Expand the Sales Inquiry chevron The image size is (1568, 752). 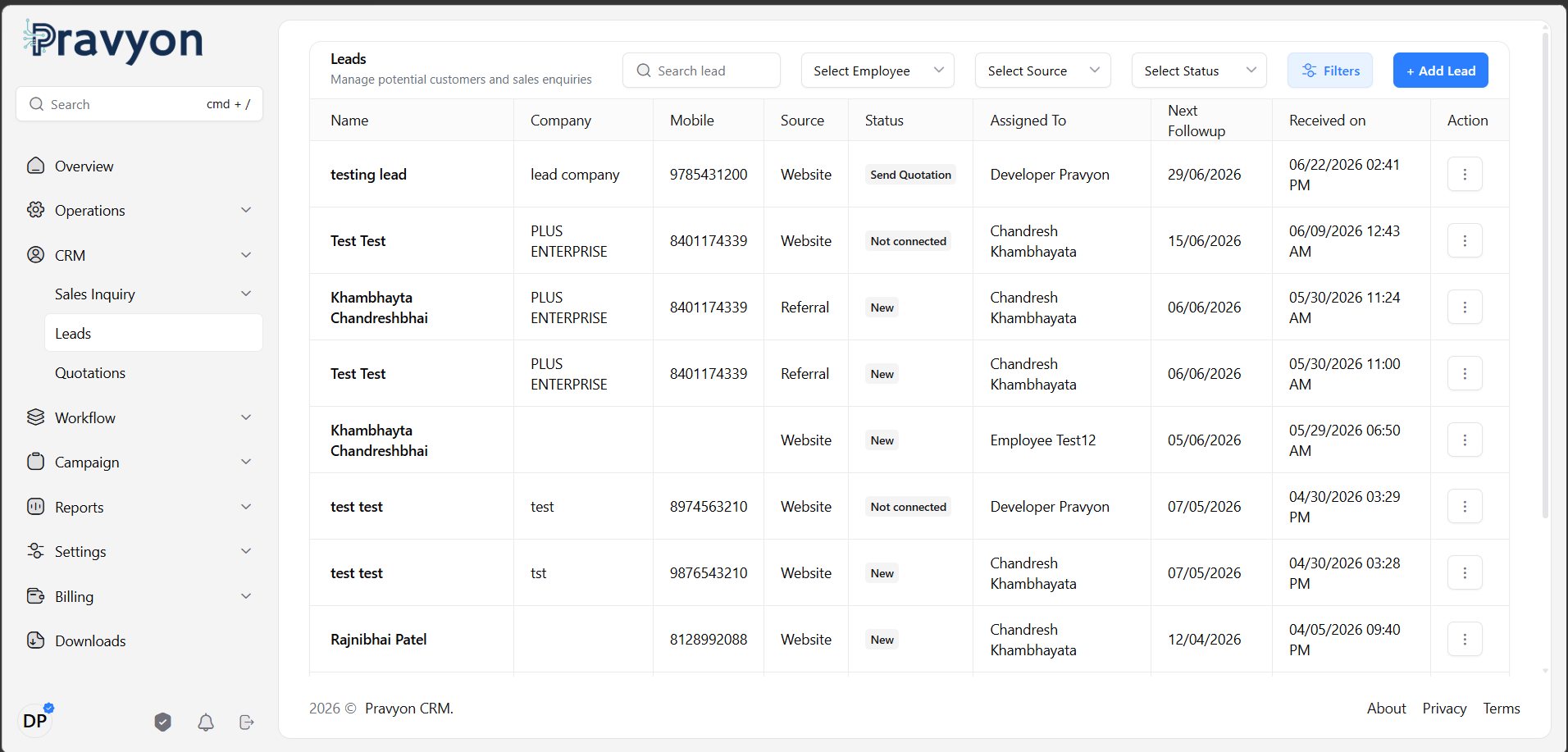(246, 294)
